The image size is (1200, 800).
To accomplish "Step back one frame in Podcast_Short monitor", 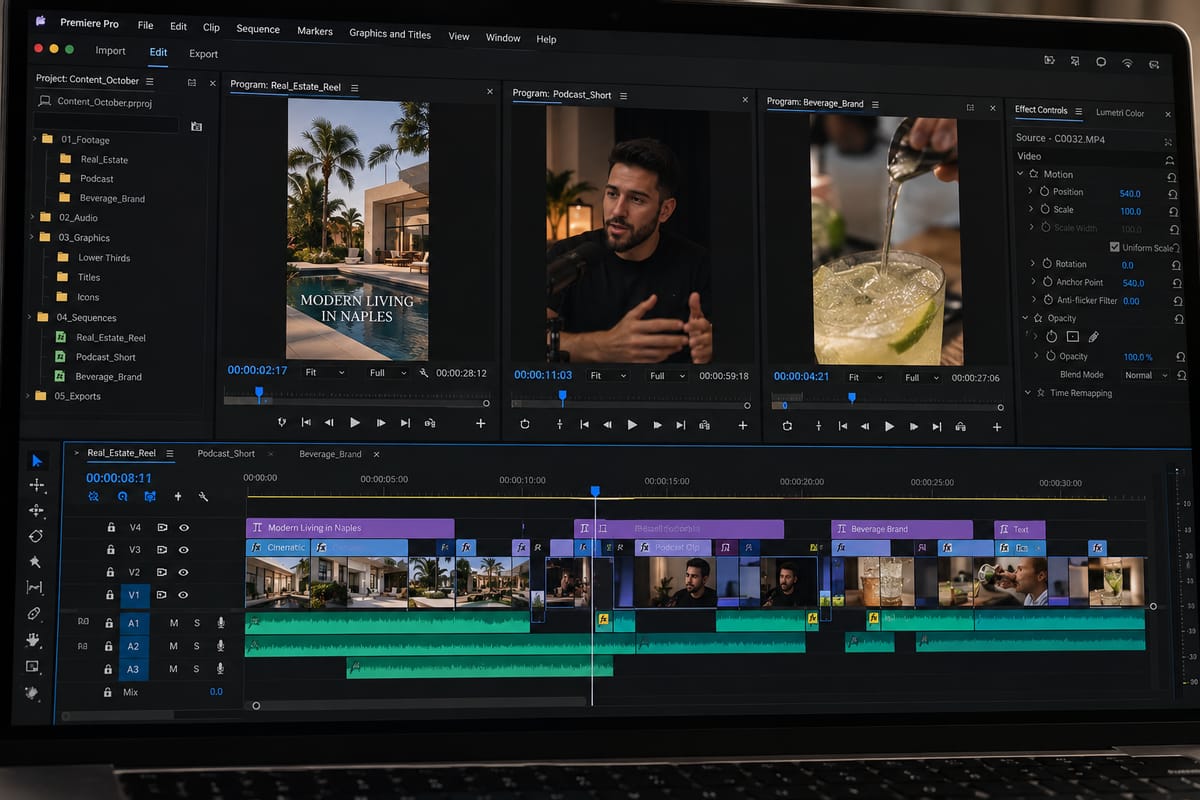I will tap(608, 425).
